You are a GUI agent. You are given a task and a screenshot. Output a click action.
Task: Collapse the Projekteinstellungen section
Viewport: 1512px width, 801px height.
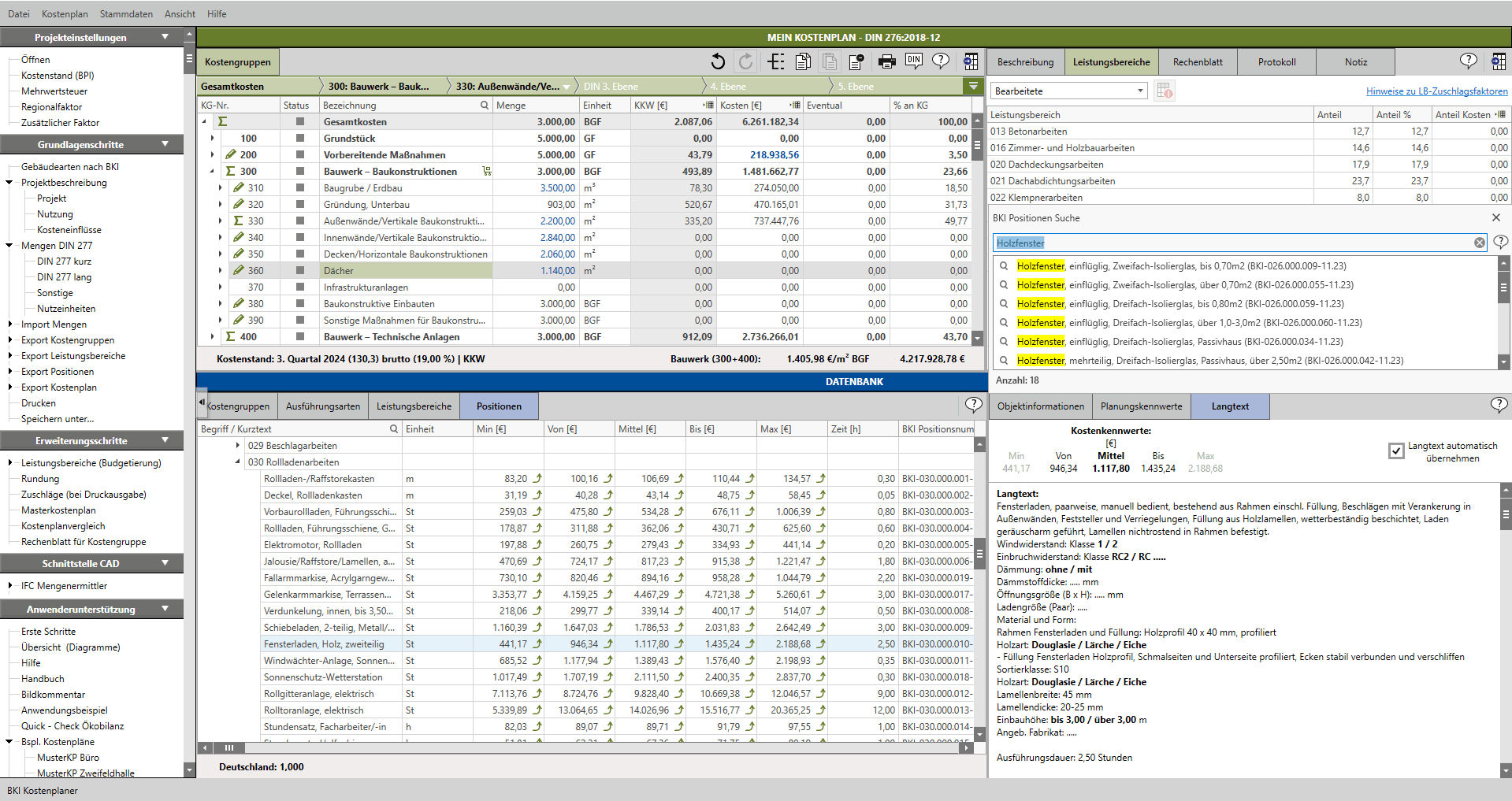pyautogui.click(x=165, y=37)
